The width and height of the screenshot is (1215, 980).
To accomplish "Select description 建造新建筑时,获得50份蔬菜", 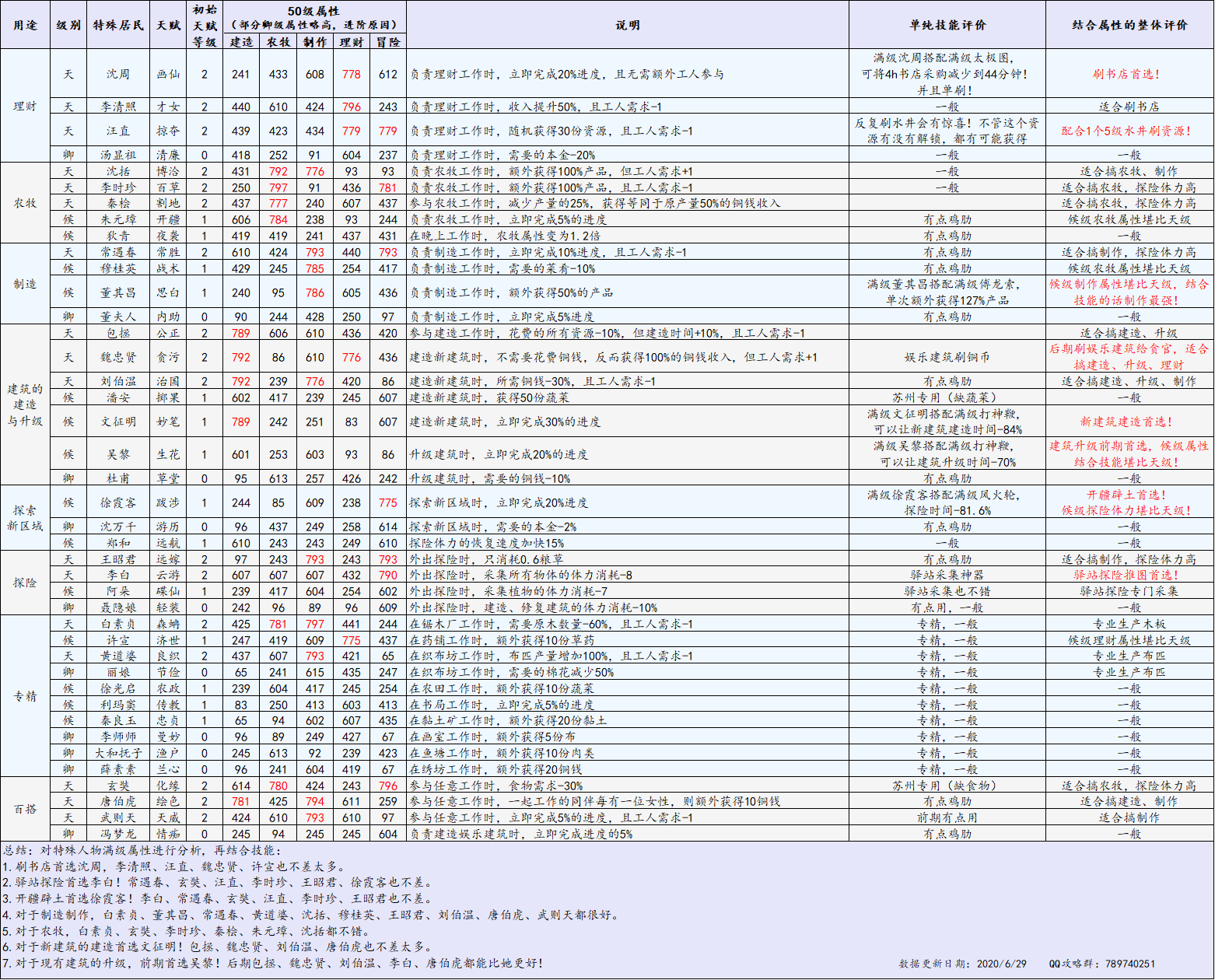I will pyautogui.click(x=489, y=397).
